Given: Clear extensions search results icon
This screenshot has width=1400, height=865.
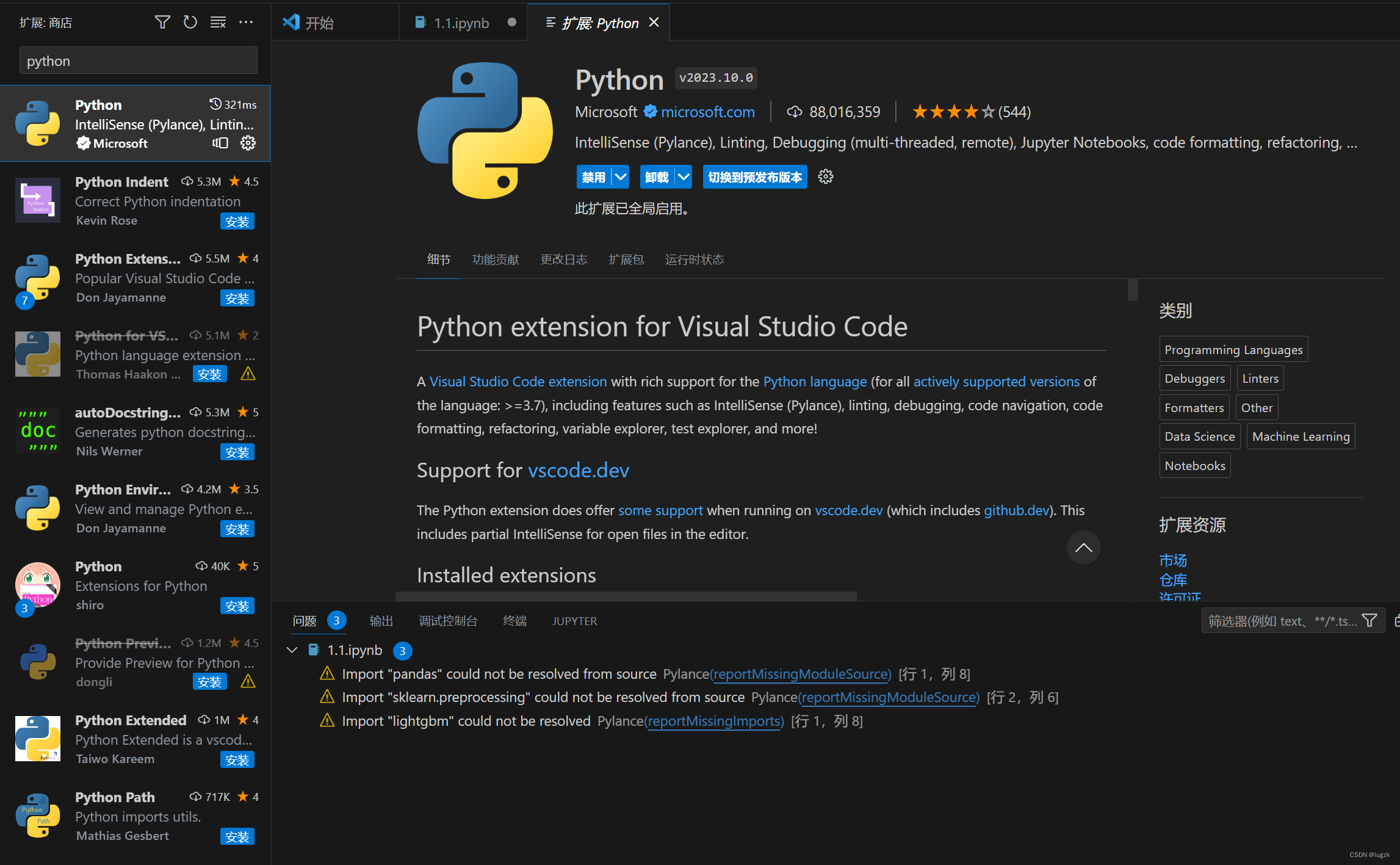Looking at the screenshot, I should [218, 23].
